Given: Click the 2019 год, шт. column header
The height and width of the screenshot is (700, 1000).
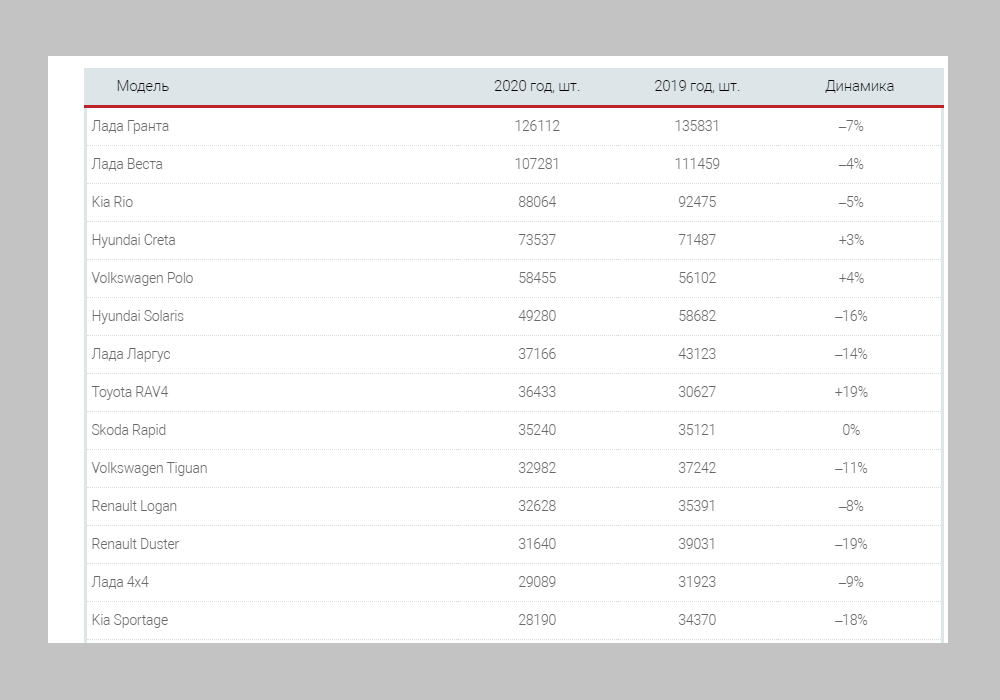Looking at the screenshot, I should [x=697, y=86].
